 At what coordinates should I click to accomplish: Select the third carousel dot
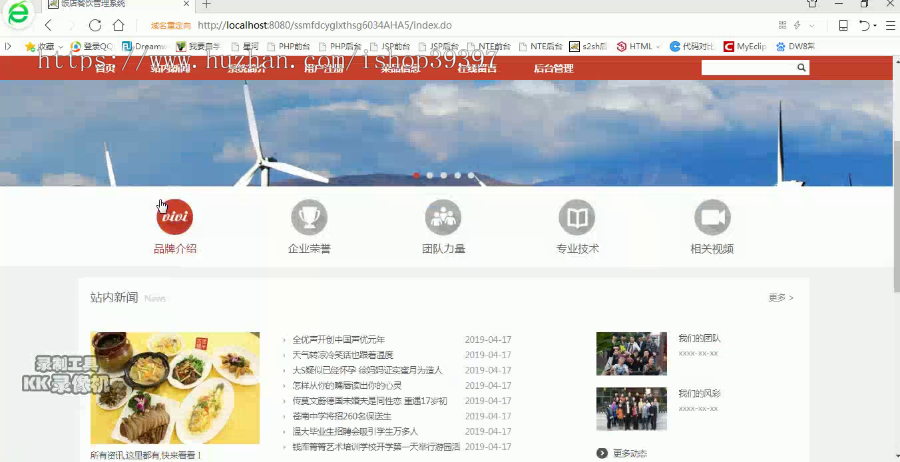(x=444, y=176)
